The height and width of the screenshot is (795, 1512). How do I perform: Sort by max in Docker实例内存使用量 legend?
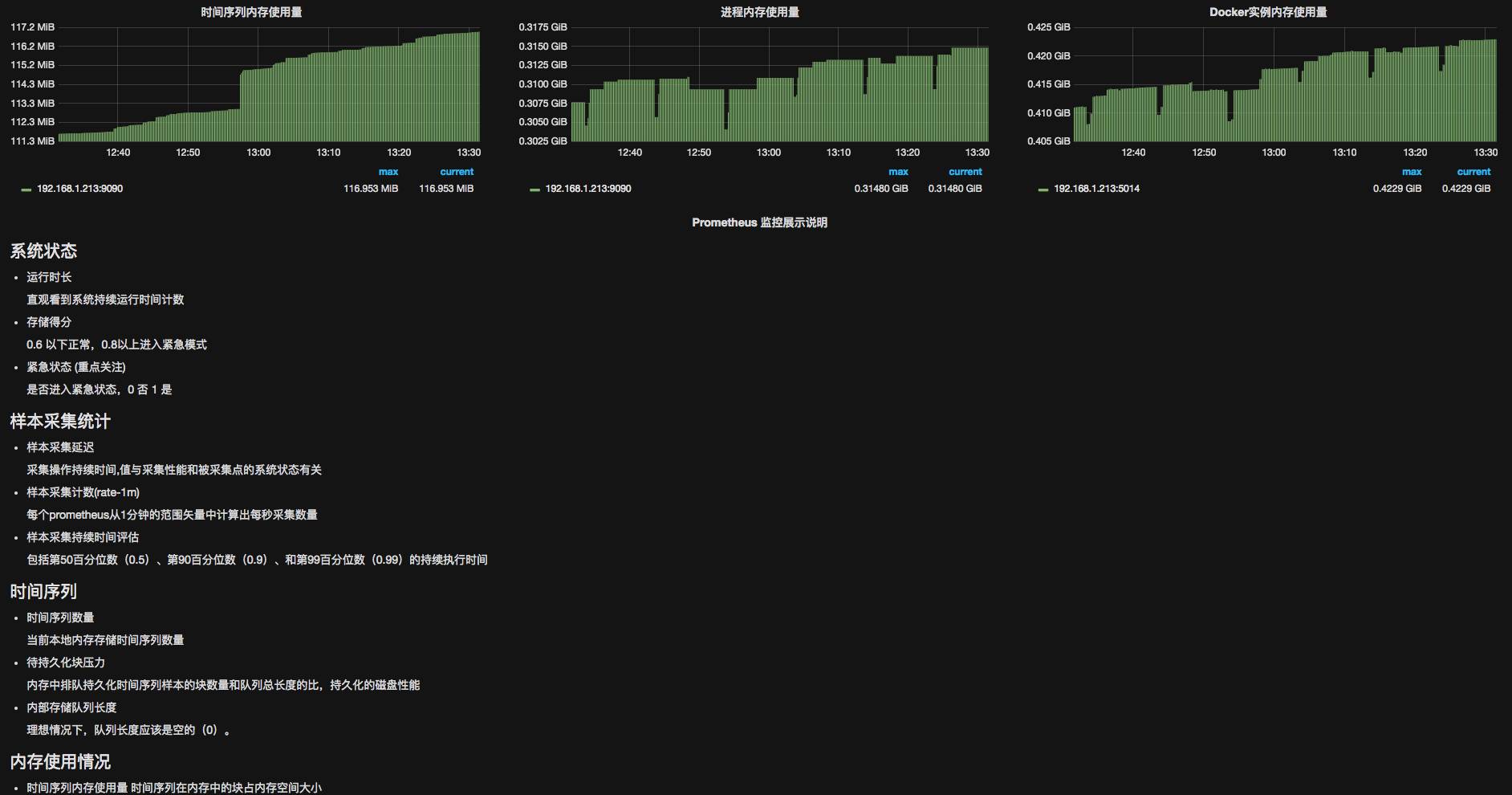click(1412, 172)
